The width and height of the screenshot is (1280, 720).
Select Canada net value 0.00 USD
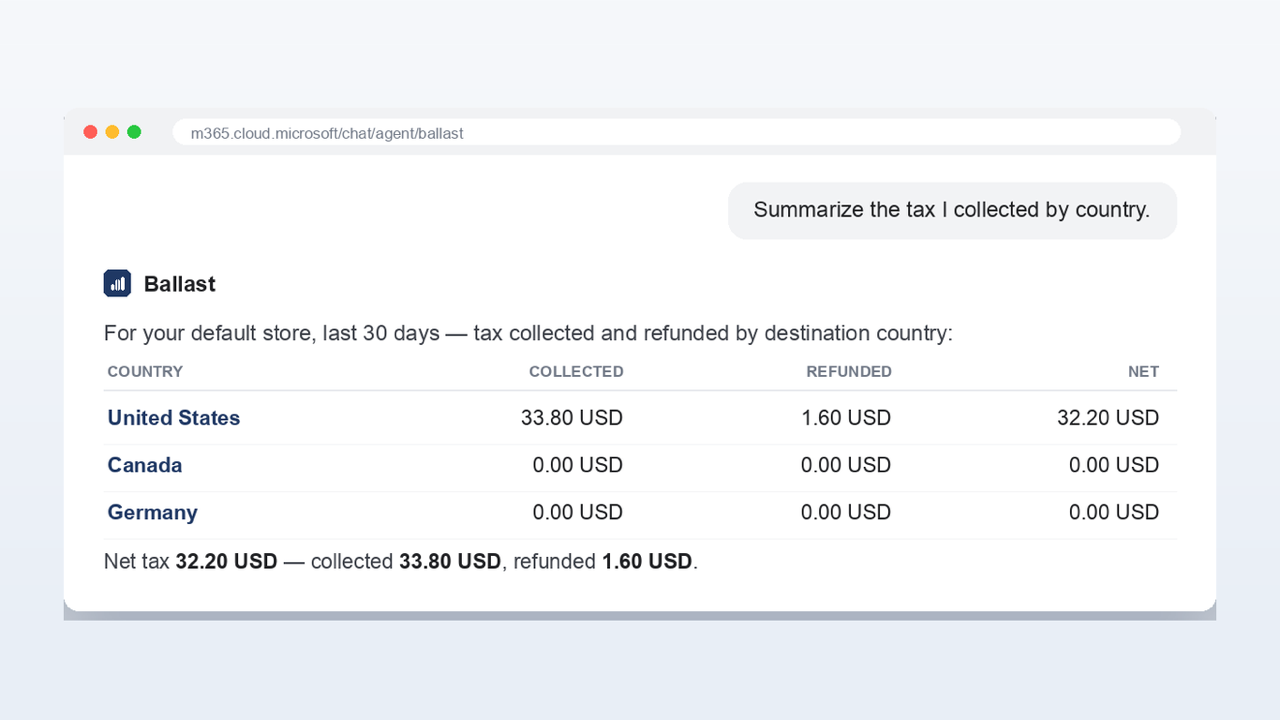[1114, 465]
